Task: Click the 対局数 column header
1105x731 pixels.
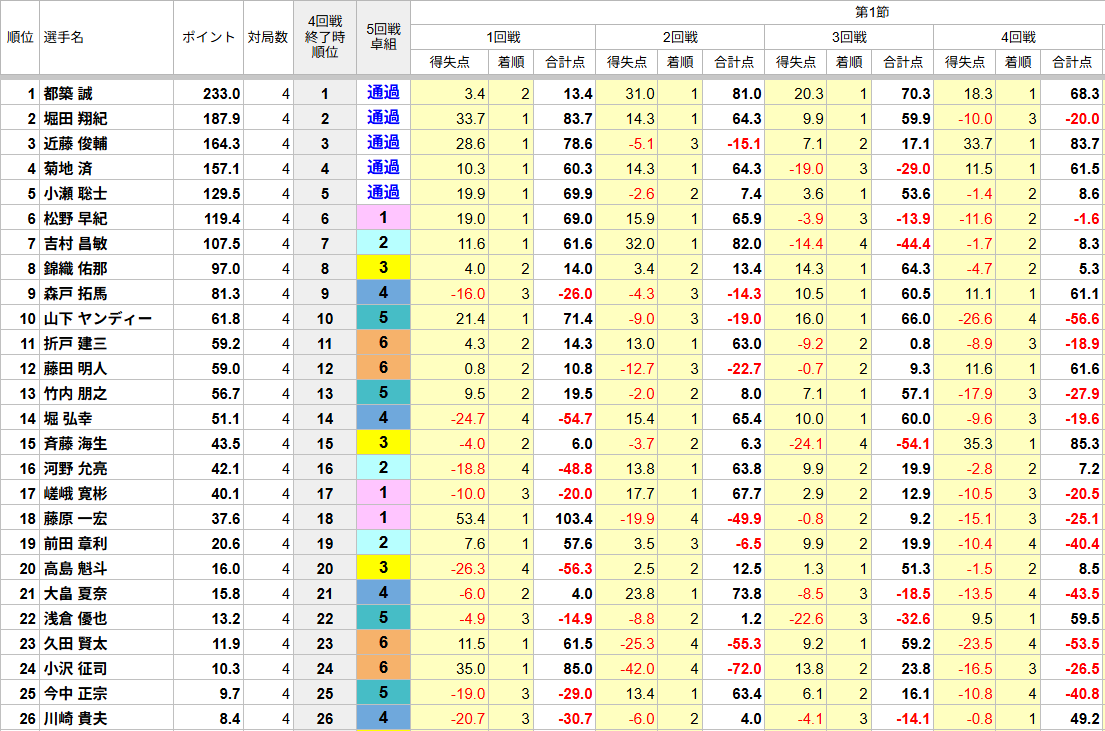Action: click(x=268, y=37)
